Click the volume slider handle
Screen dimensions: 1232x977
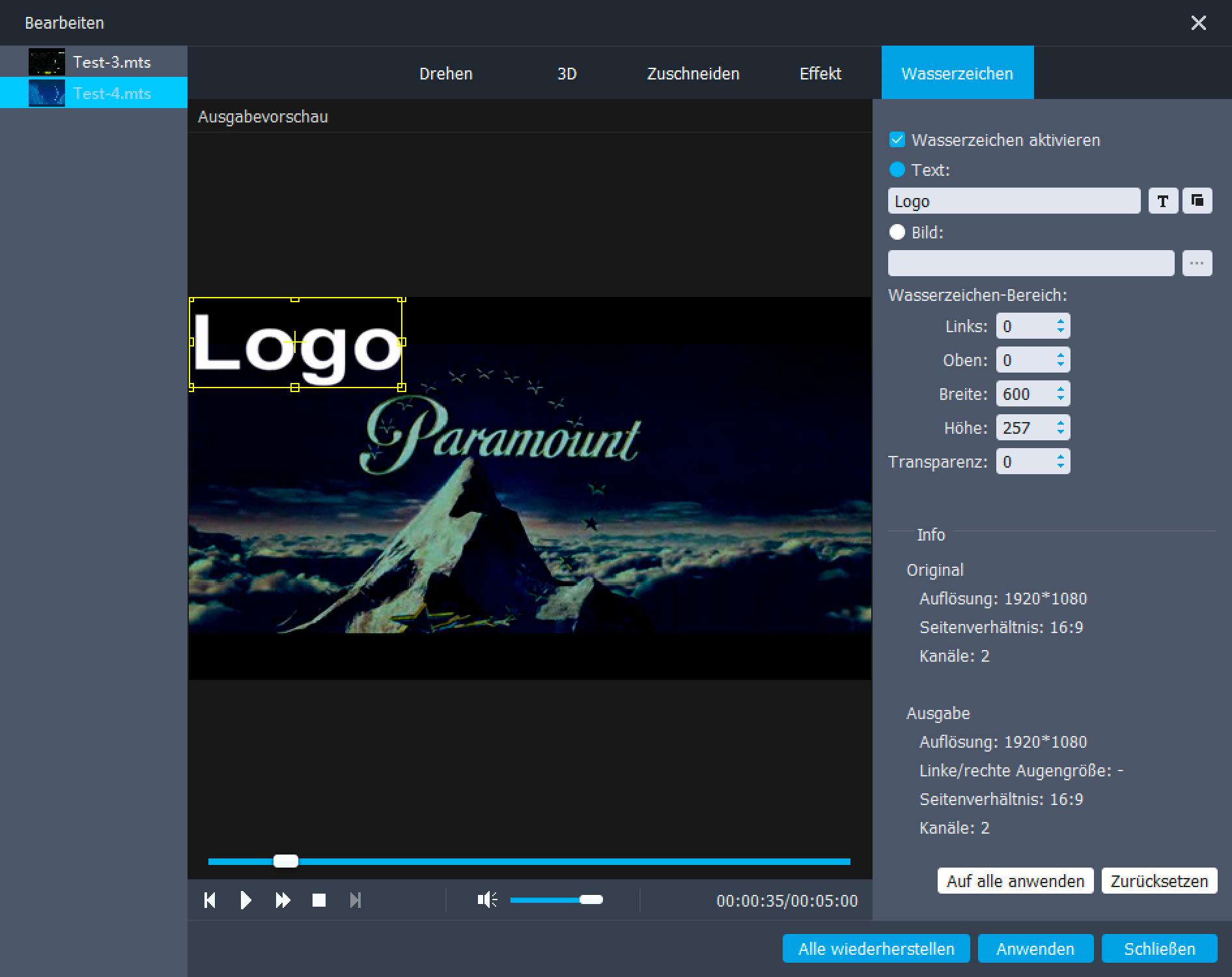pos(591,899)
